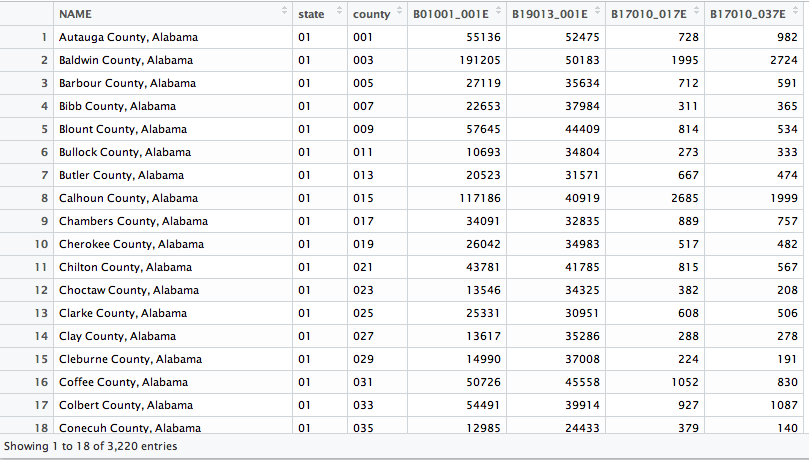The height and width of the screenshot is (460, 809).
Task: Click the county column sort arrows
Action: point(399,10)
